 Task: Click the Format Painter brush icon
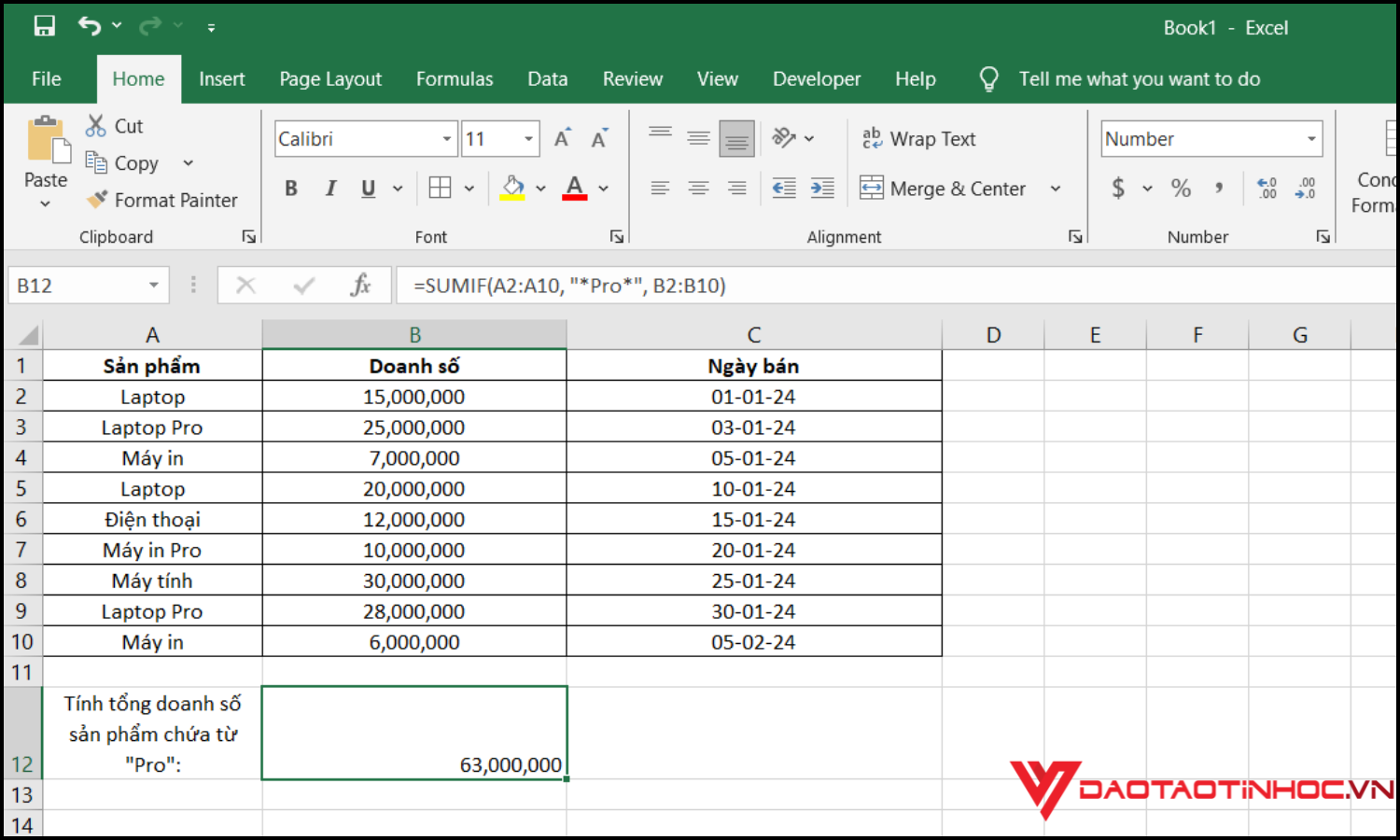tap(97, 200)
